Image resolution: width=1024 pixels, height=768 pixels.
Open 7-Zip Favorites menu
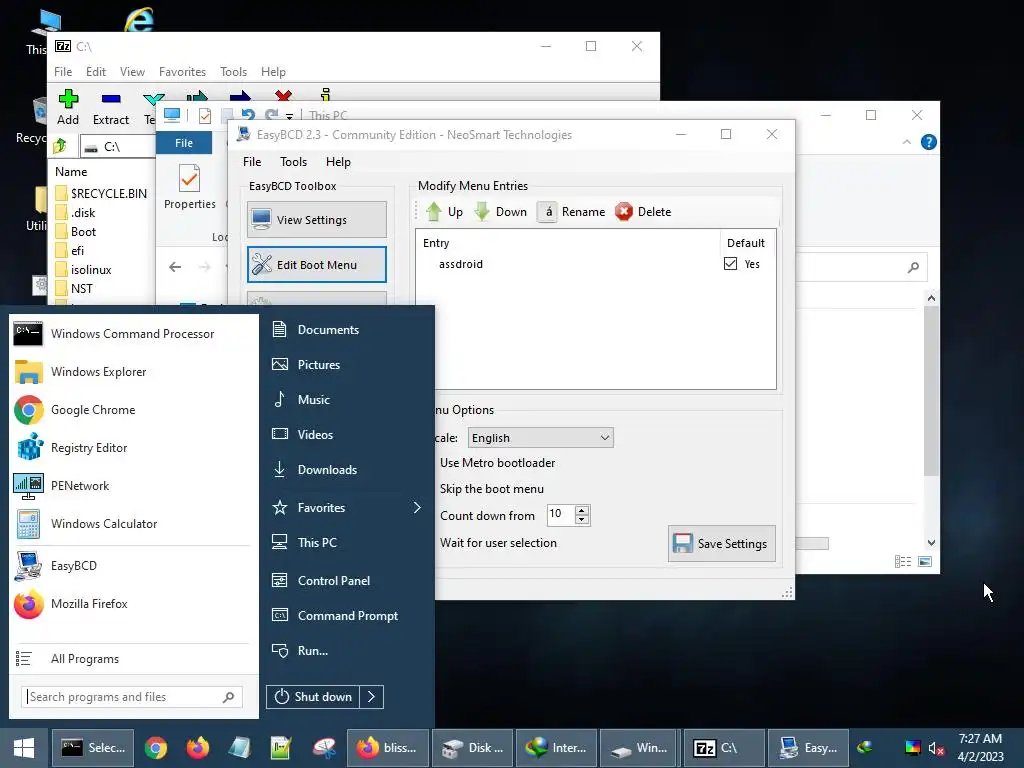click(182, 72)
